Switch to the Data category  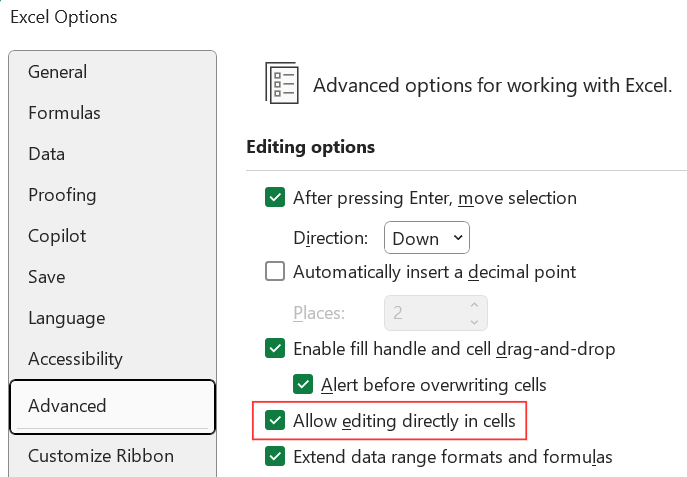[46, 154]
